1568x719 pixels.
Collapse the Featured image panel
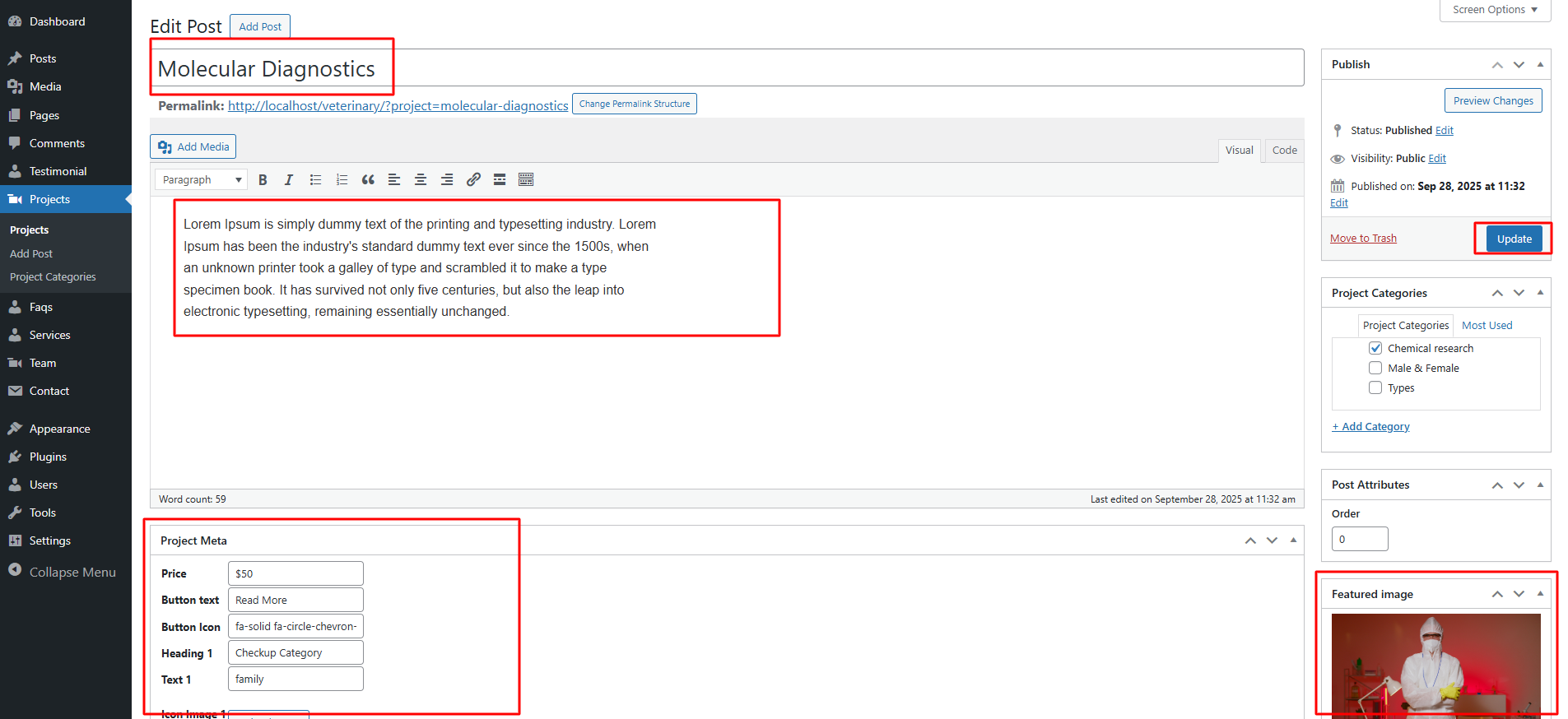tap(1540, 594)
